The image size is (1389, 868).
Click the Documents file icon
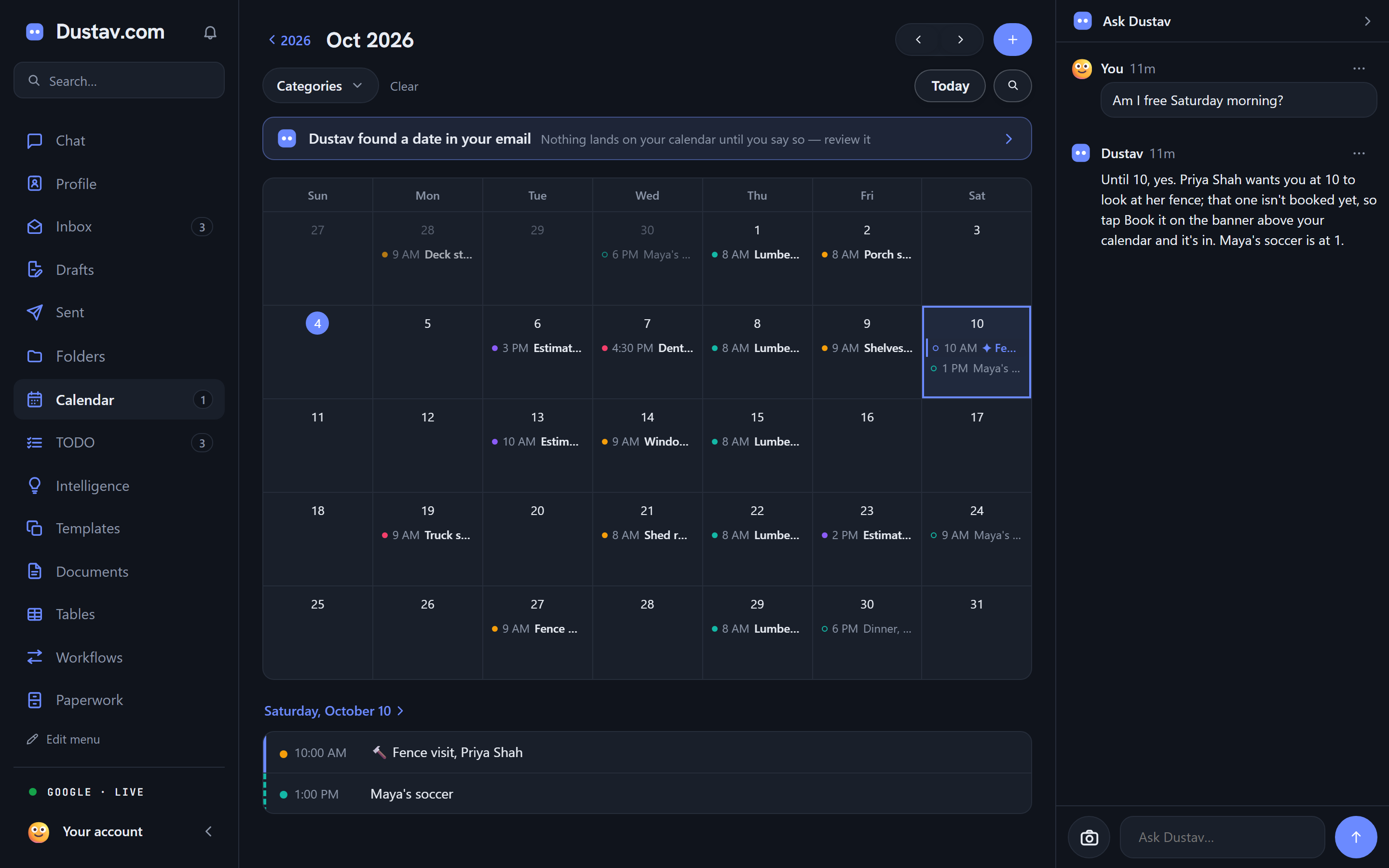pos(35,571)
